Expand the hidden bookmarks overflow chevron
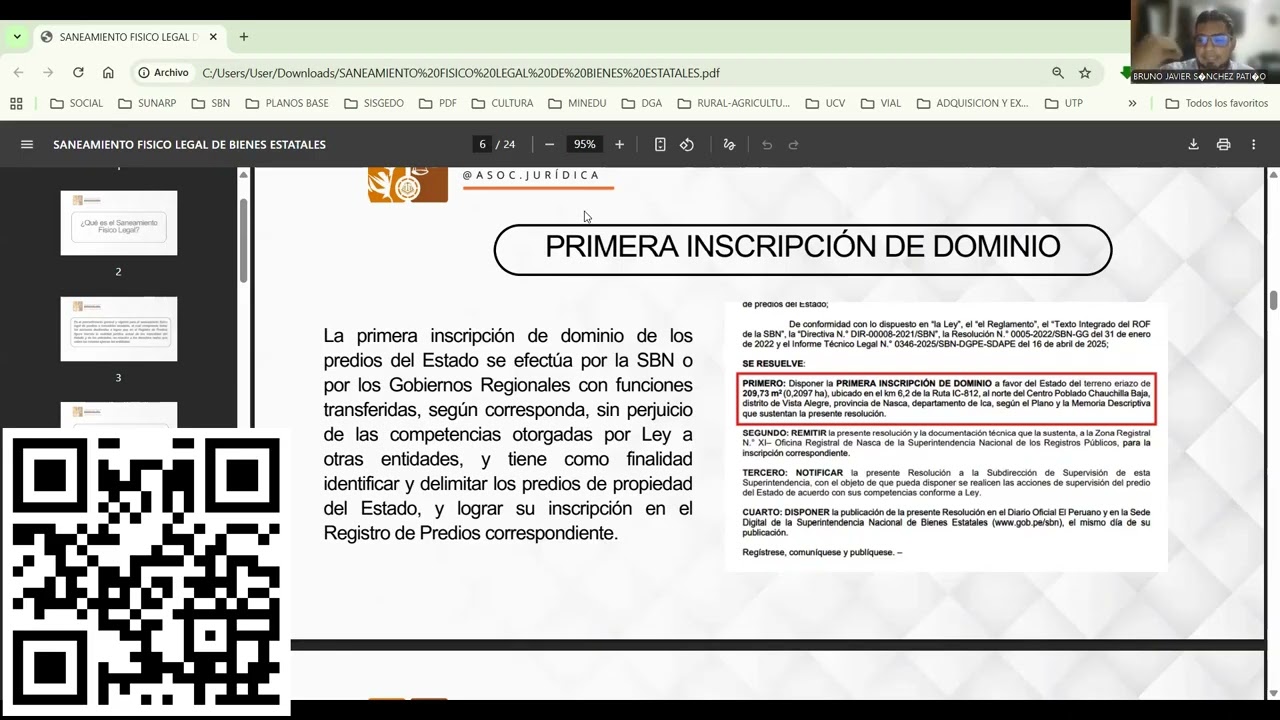 click(1132, 103)
